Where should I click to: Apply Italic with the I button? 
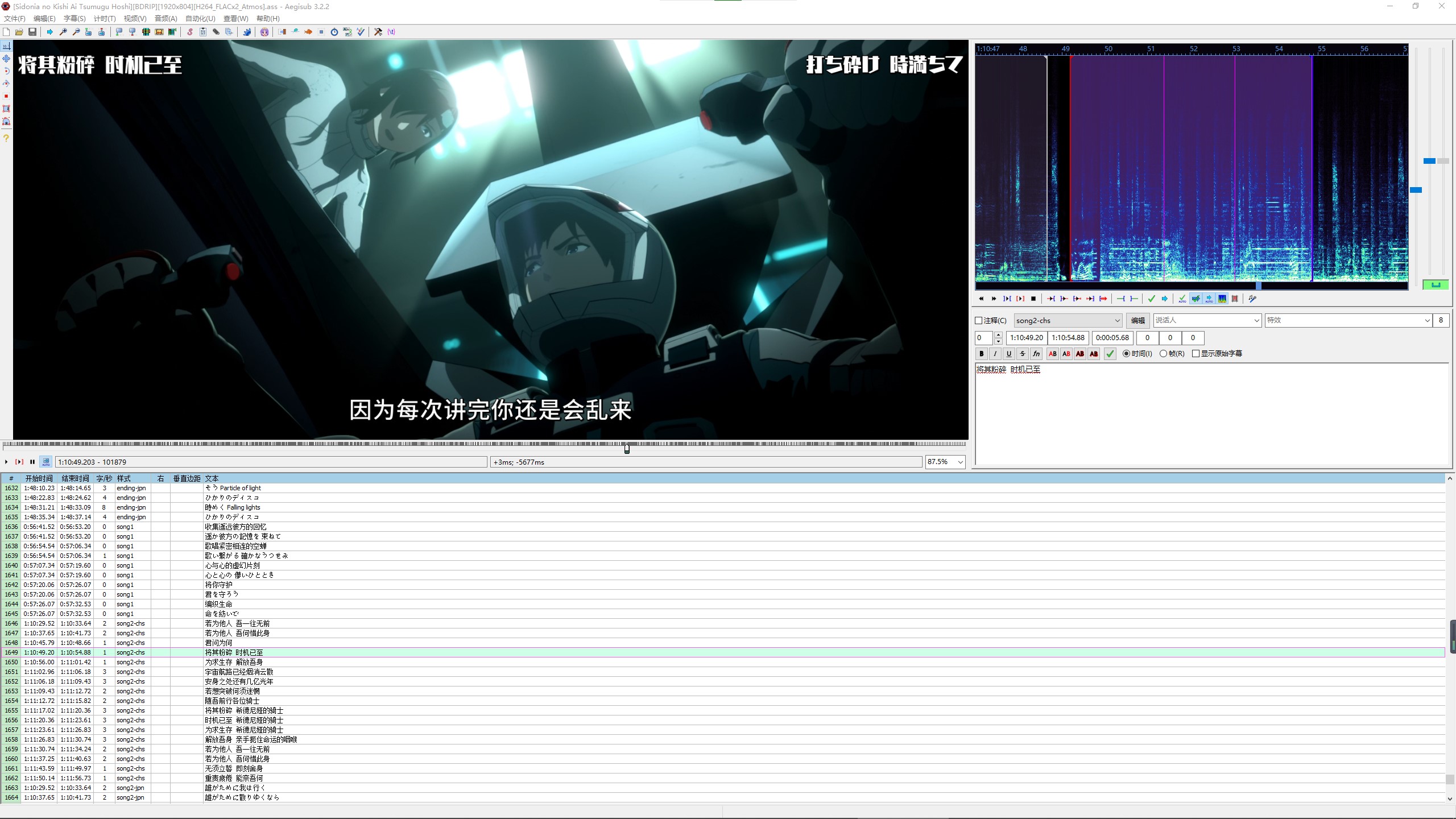coord(995,354)
